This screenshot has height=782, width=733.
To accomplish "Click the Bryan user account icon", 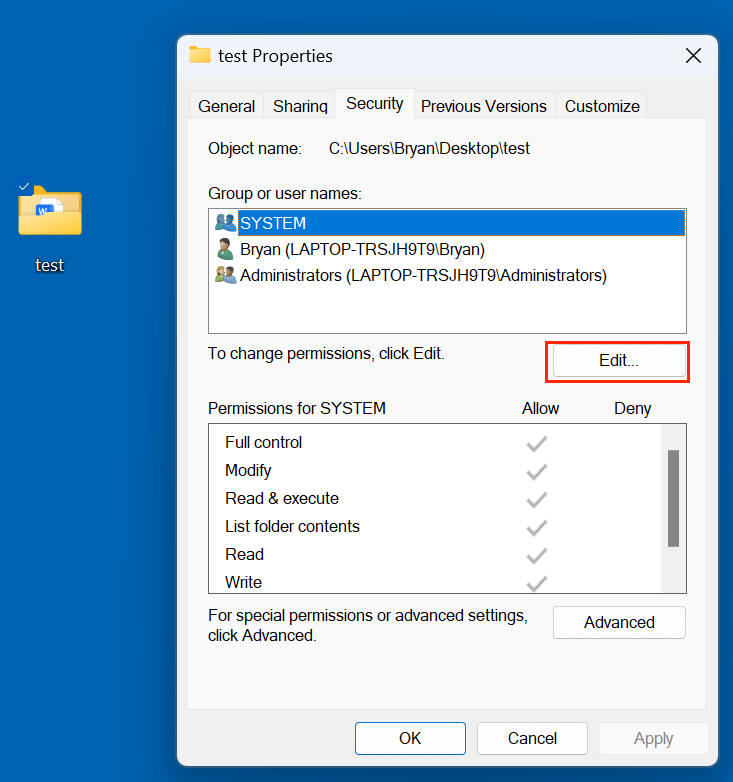I will (x=225, y=249).
